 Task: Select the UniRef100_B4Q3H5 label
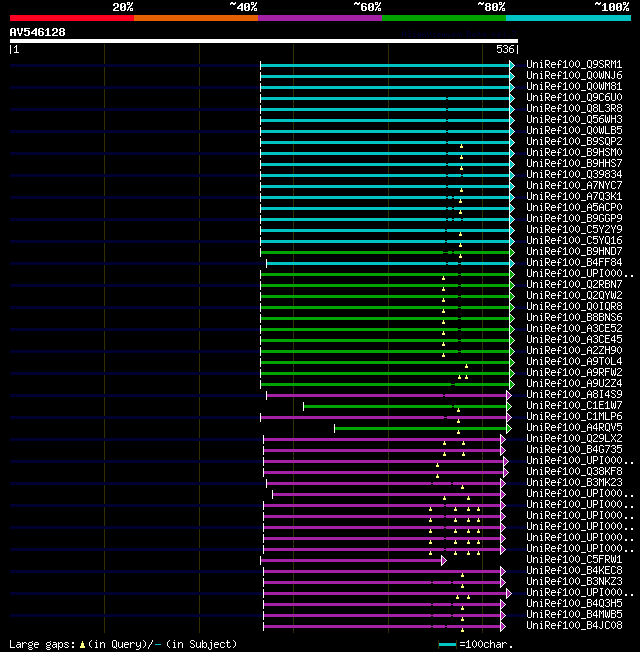[x=574, y=603]
